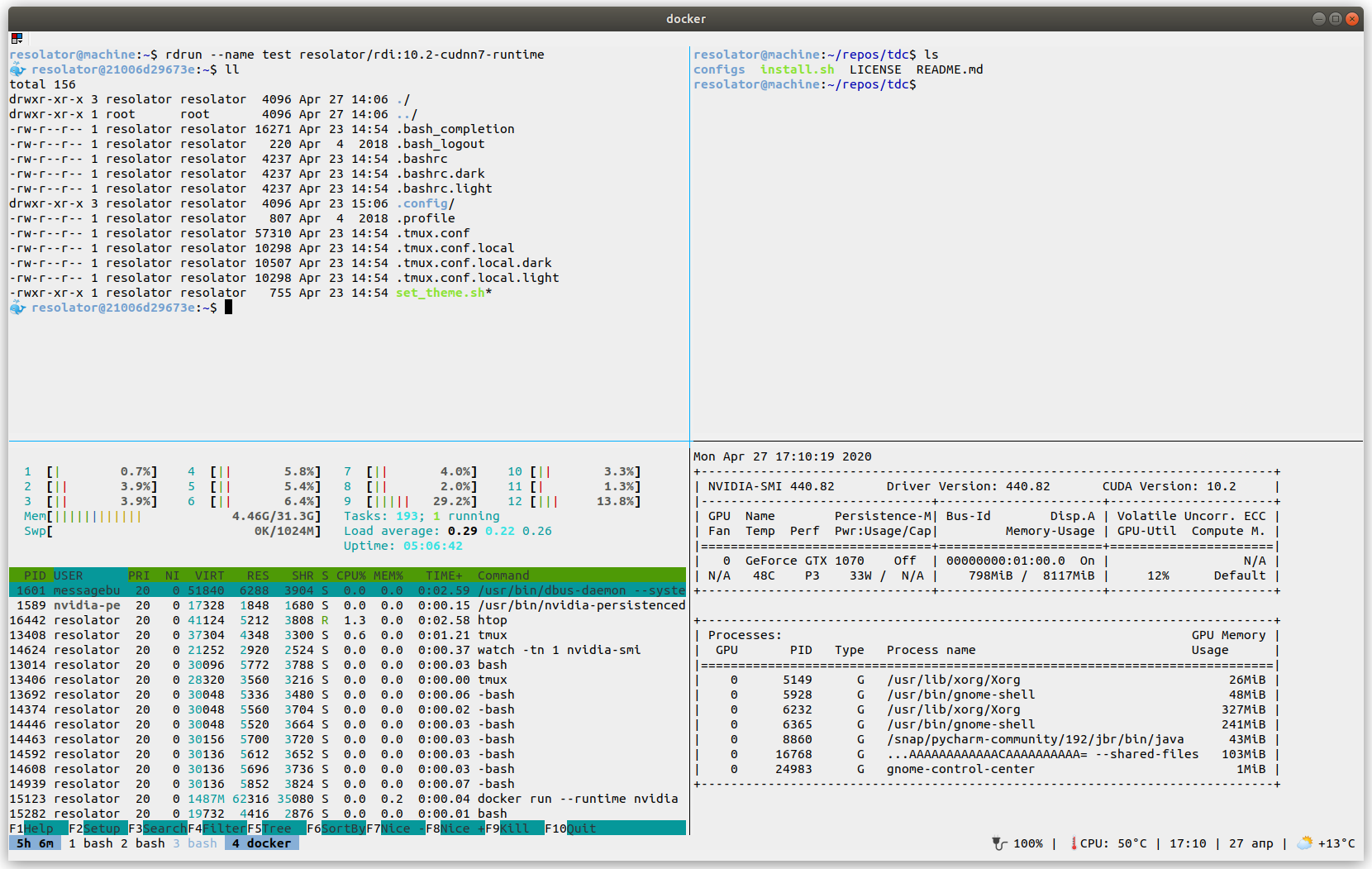
Task: Click CPU 12 meter showing 13.8%
Action: (x=574, y=501)
